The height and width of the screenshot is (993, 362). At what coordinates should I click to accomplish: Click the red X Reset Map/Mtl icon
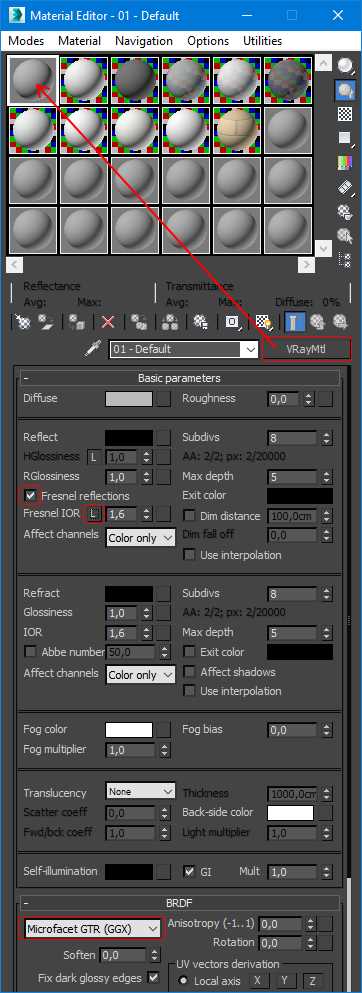pyautogui.click(x=108, y=322)
